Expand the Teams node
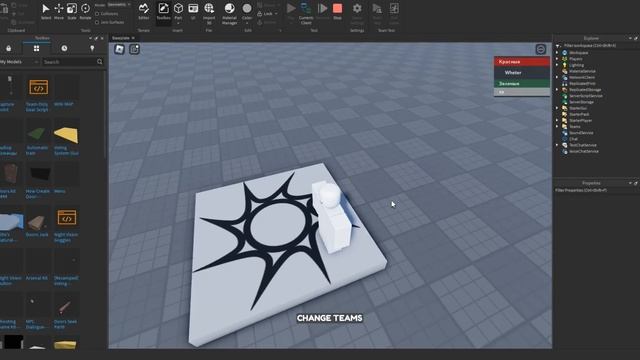The image size is (640, 360). click(x=557, y=127)
